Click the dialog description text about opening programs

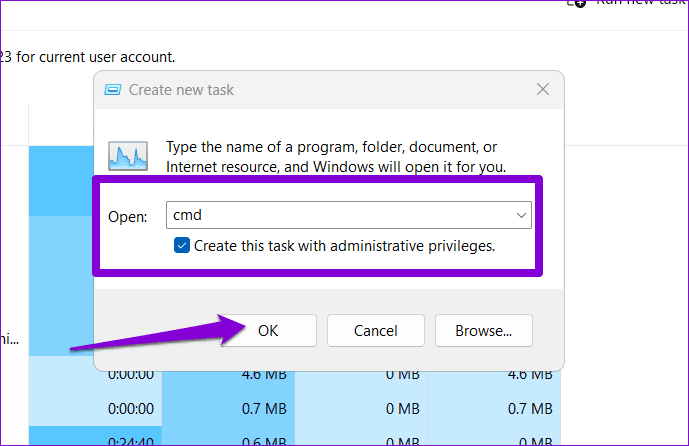pos(336,156)
